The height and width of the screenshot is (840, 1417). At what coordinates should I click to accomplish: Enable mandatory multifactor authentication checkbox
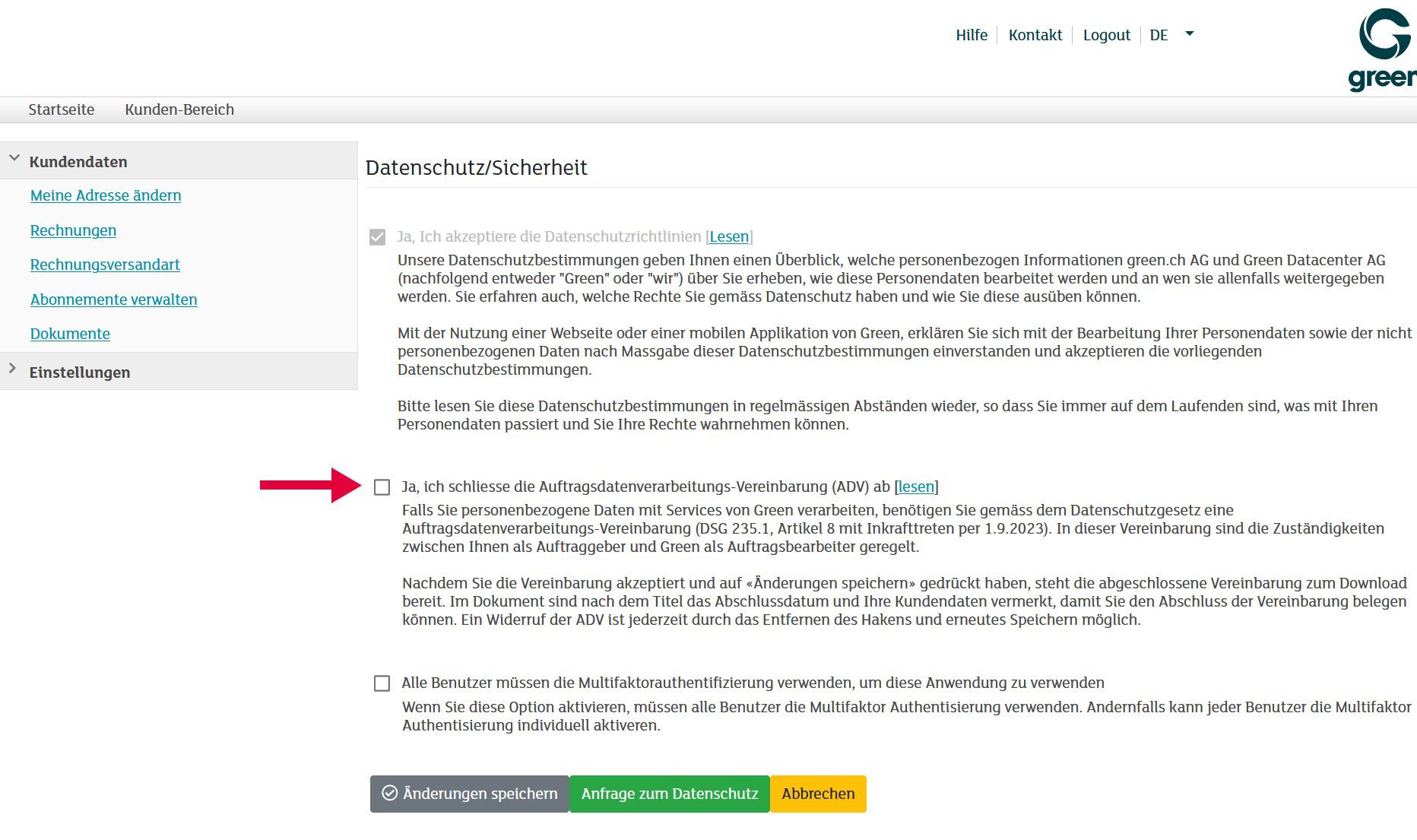tap(382, 683)
